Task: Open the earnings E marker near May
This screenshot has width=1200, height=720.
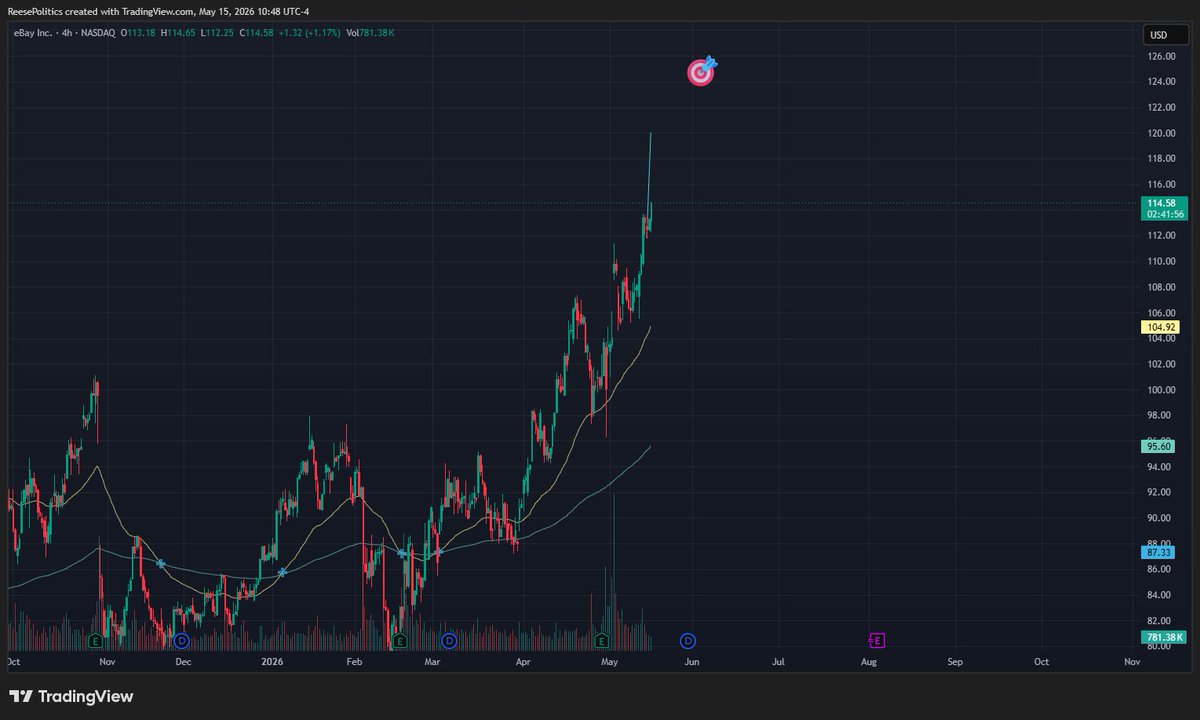Action: (x=602, y=640)
